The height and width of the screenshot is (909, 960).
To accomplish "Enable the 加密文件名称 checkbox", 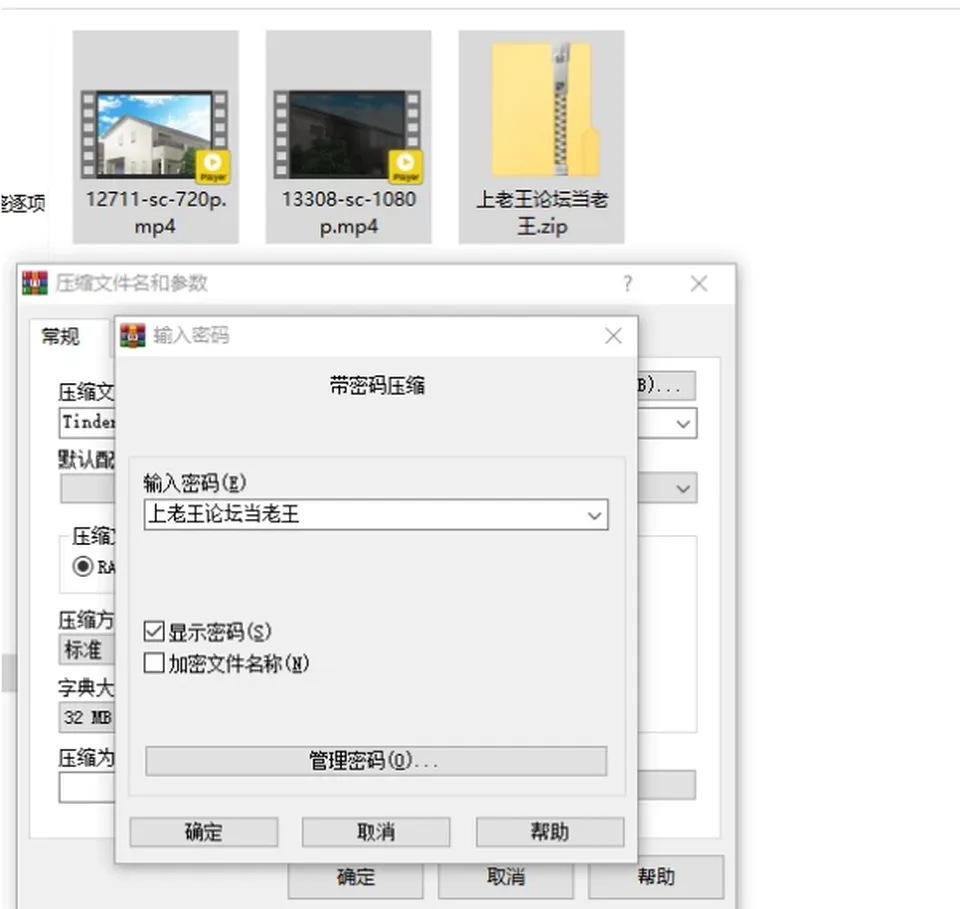I will [154, 662].
